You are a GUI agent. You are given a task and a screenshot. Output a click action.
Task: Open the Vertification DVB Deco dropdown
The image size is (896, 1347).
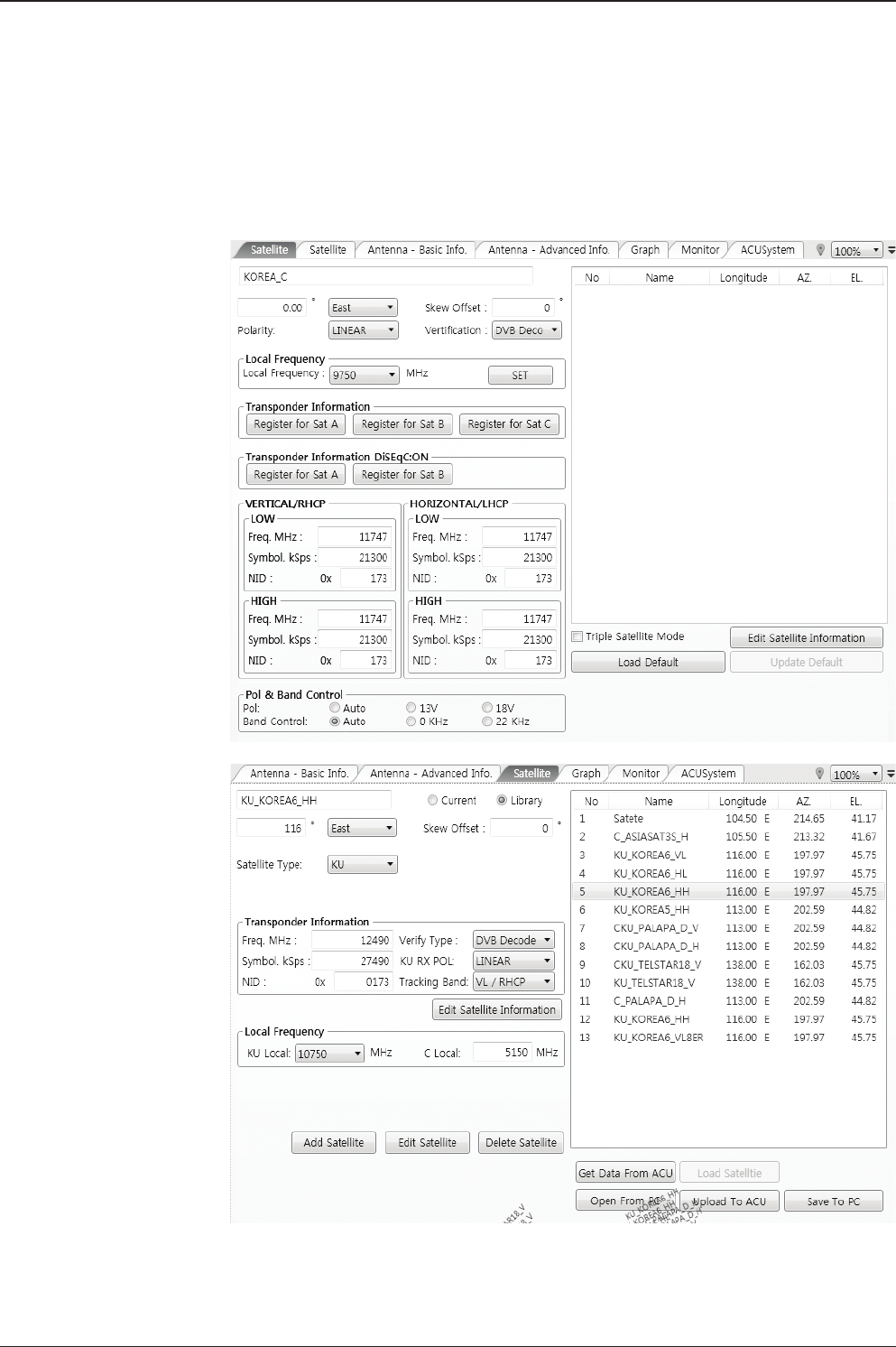tap(527, 330)
